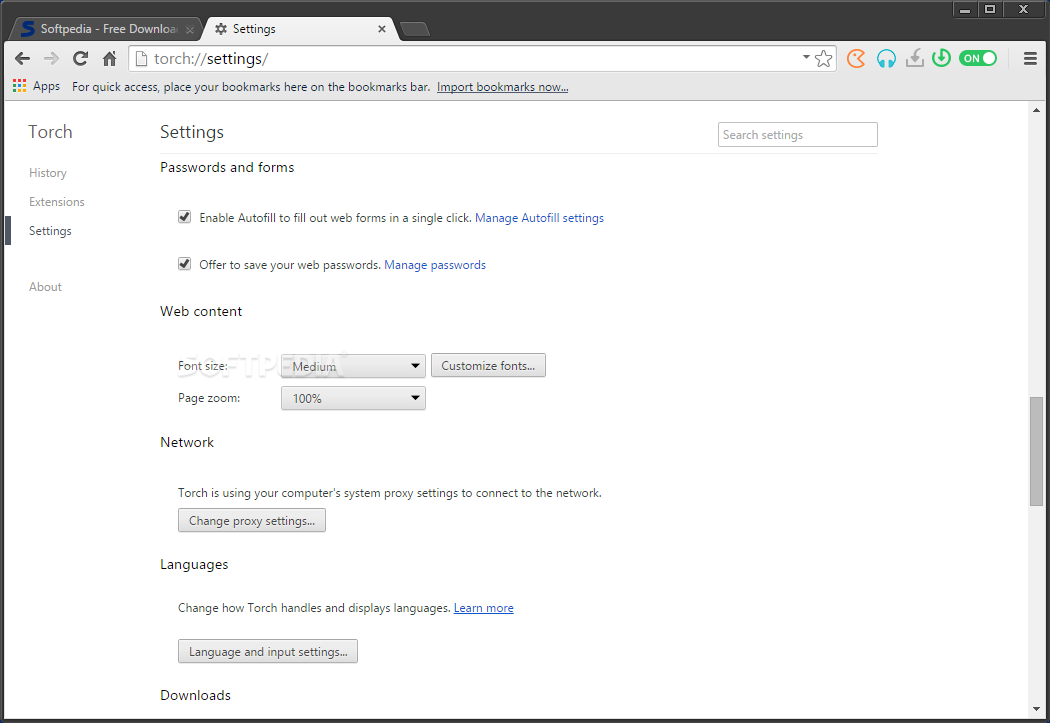
Task: Click Import bookmarks now link
Action: 502,87
